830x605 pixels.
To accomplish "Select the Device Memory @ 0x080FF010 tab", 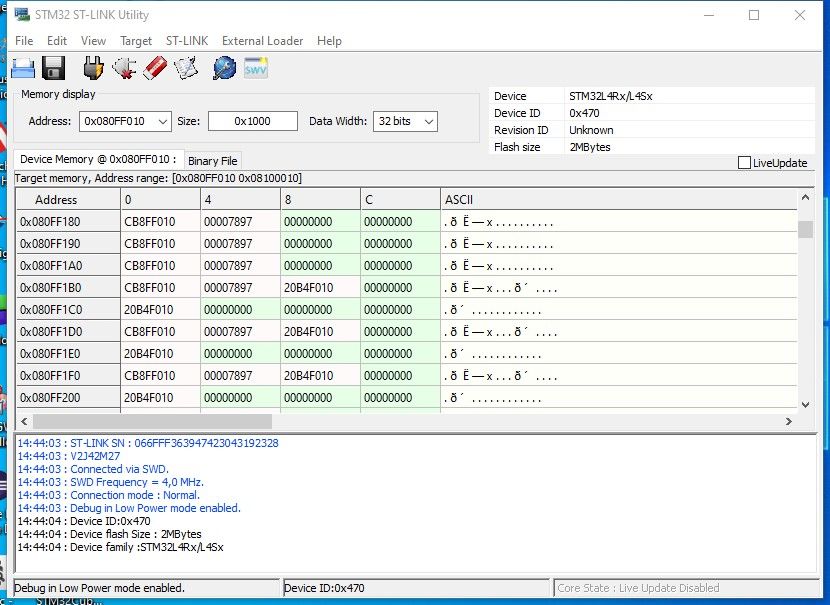I will click(x=98, y=159).
